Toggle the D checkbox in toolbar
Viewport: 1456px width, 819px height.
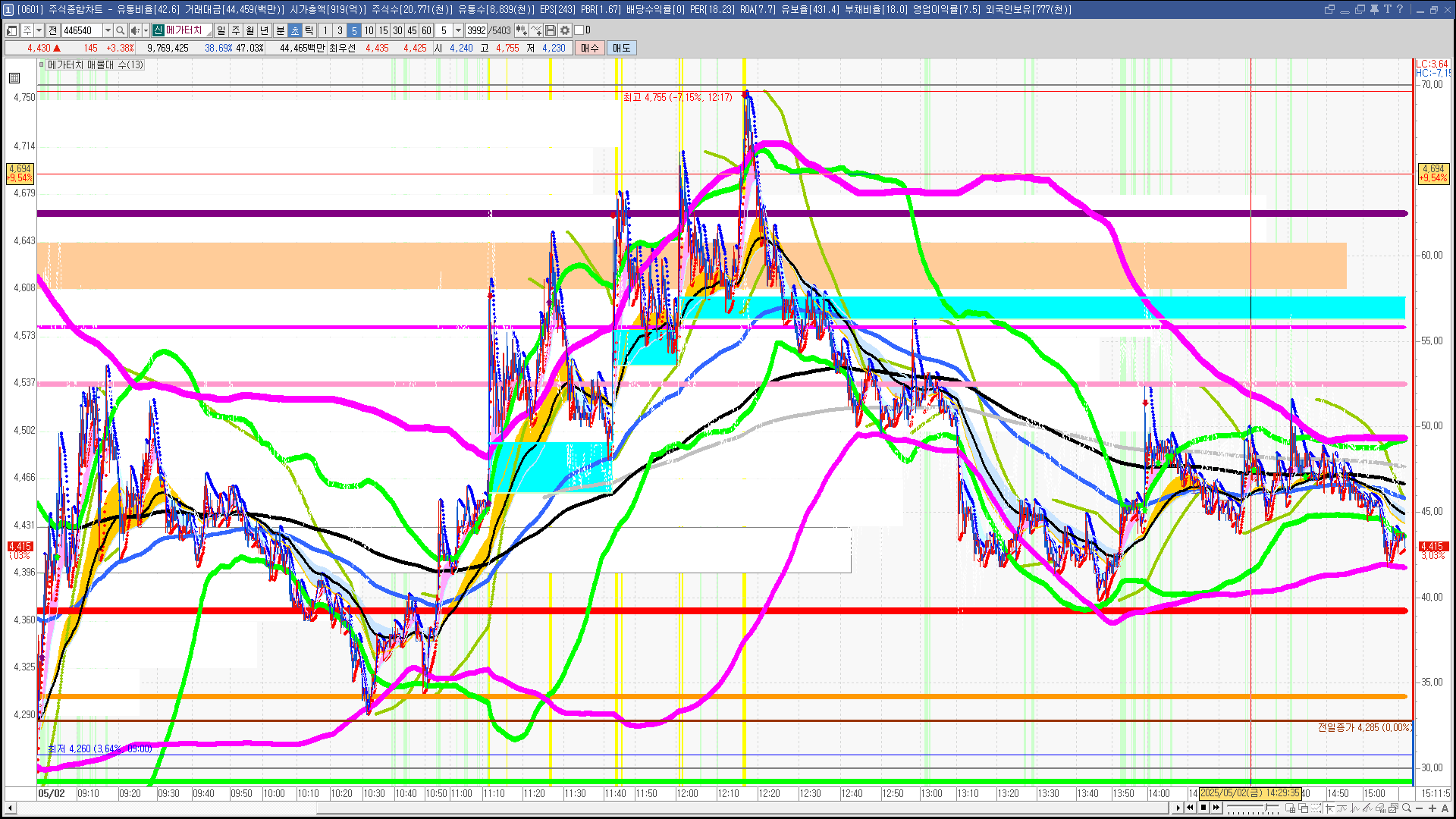579,30
